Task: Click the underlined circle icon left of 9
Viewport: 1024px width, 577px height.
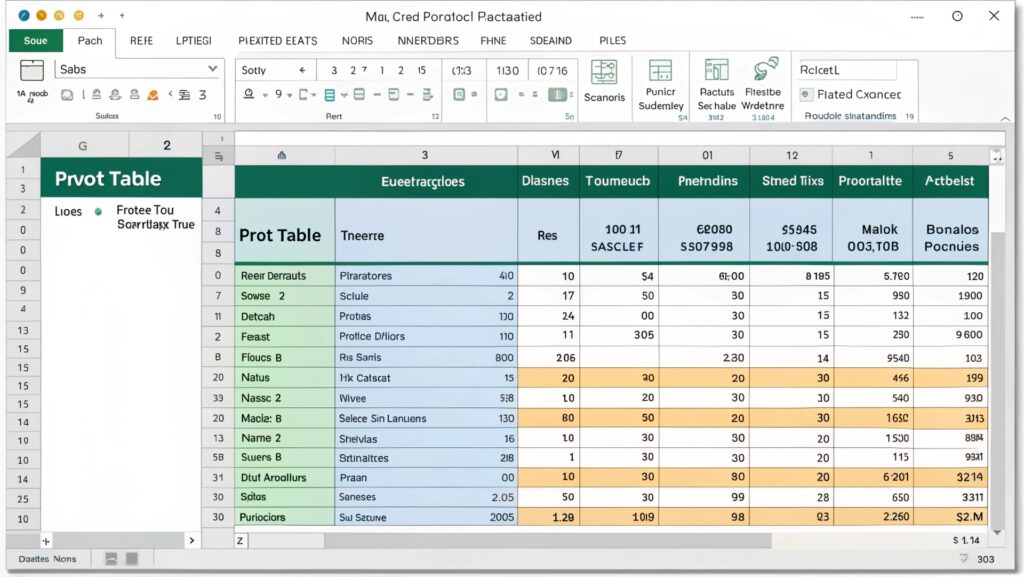Action: [249, 95]
